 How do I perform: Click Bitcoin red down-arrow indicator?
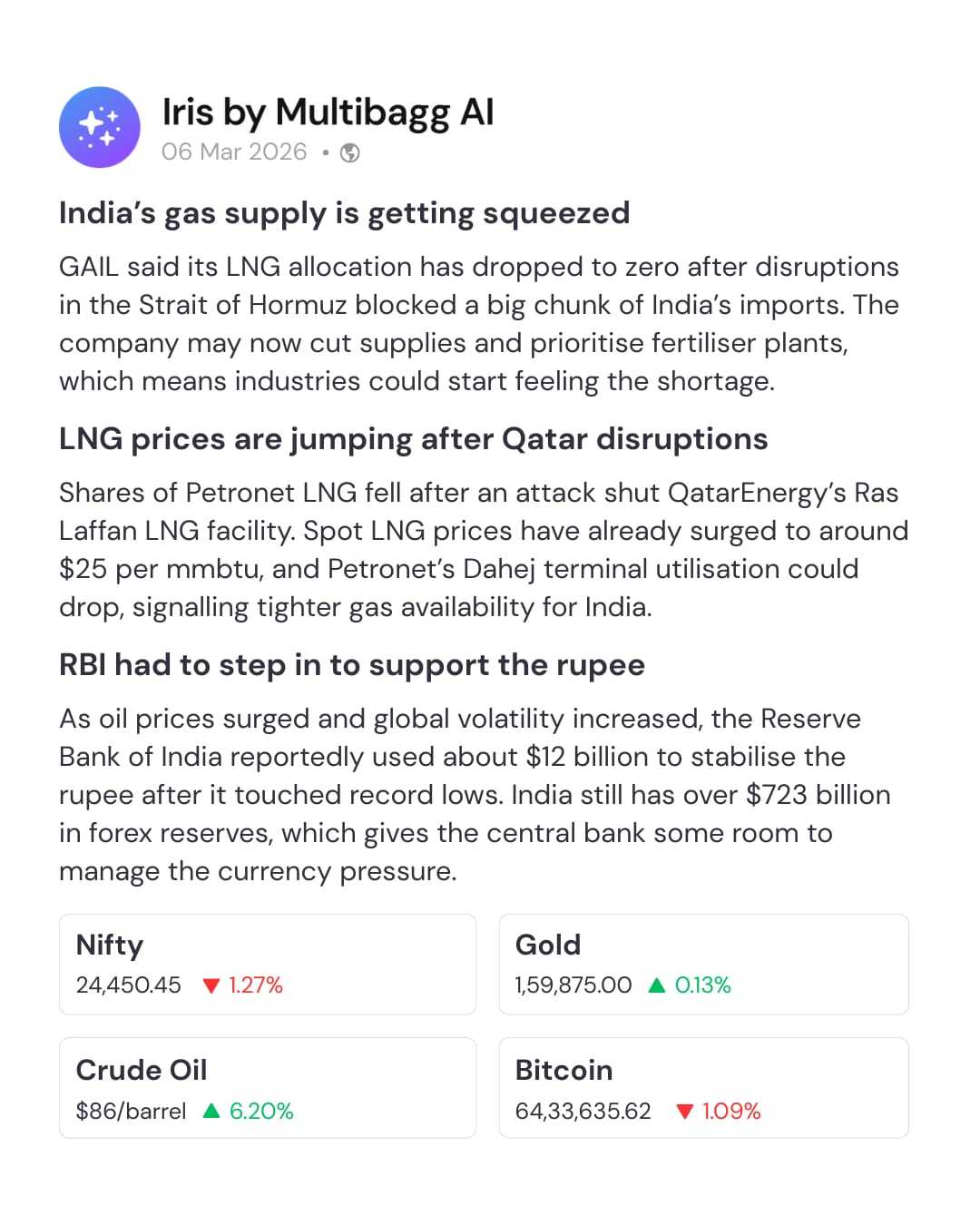[x=685, y=1112]
